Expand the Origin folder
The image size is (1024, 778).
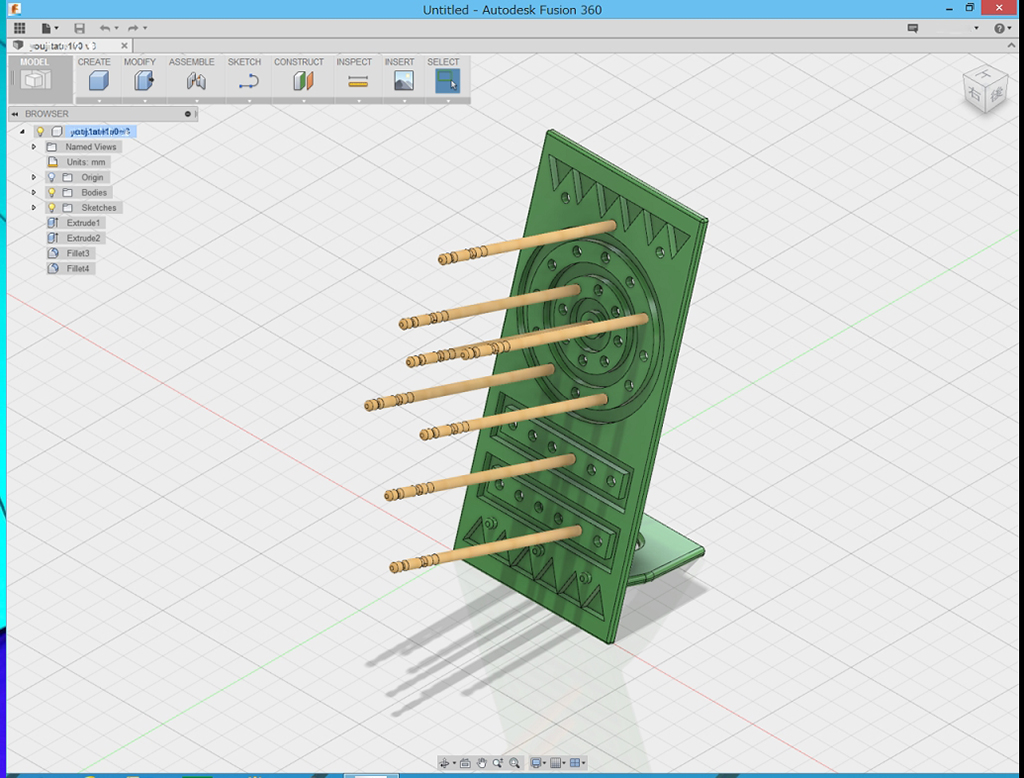pos(34,177)
